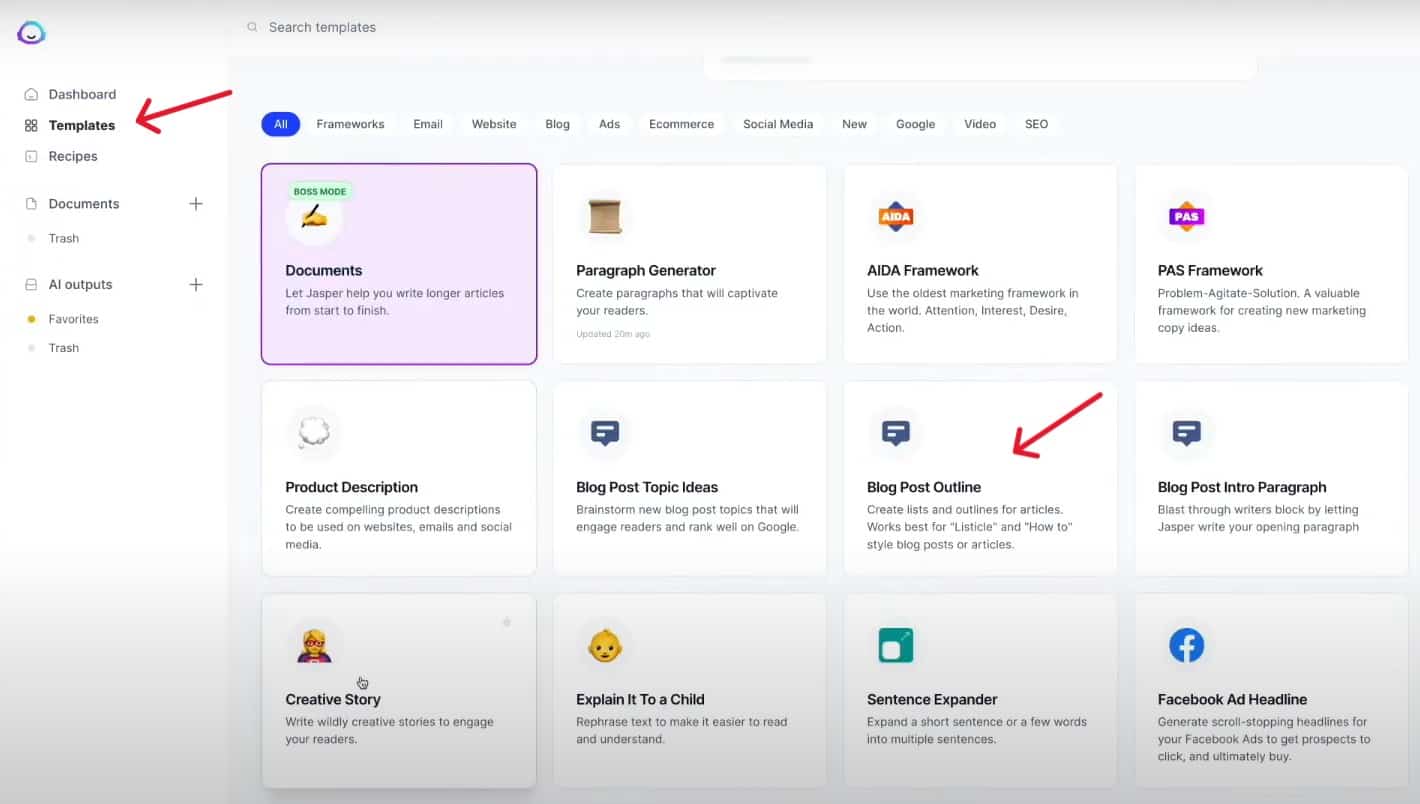Click the AIDA Framework diamond icon
The height and width of the screenshot is (804, 1420).
point(895,215)
